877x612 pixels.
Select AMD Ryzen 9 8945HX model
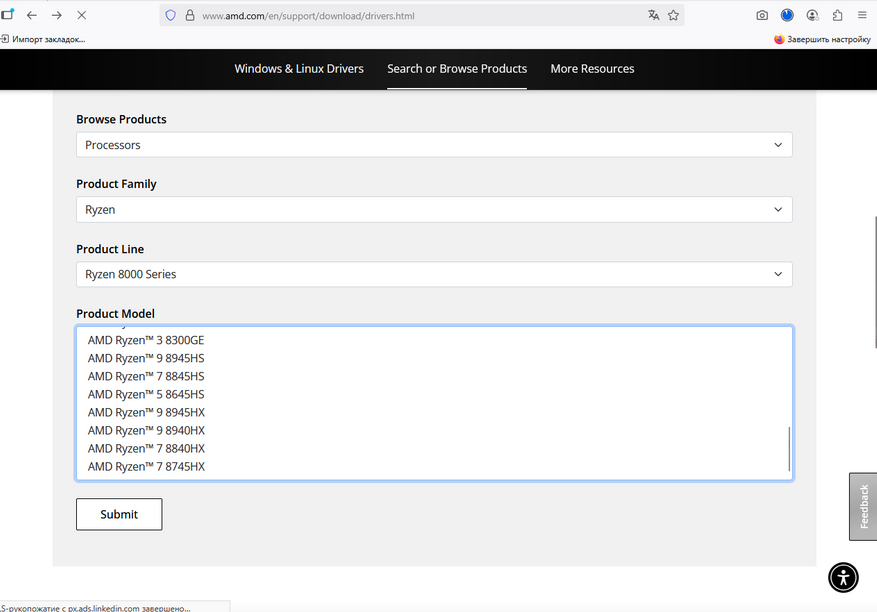tap(146, 412)
